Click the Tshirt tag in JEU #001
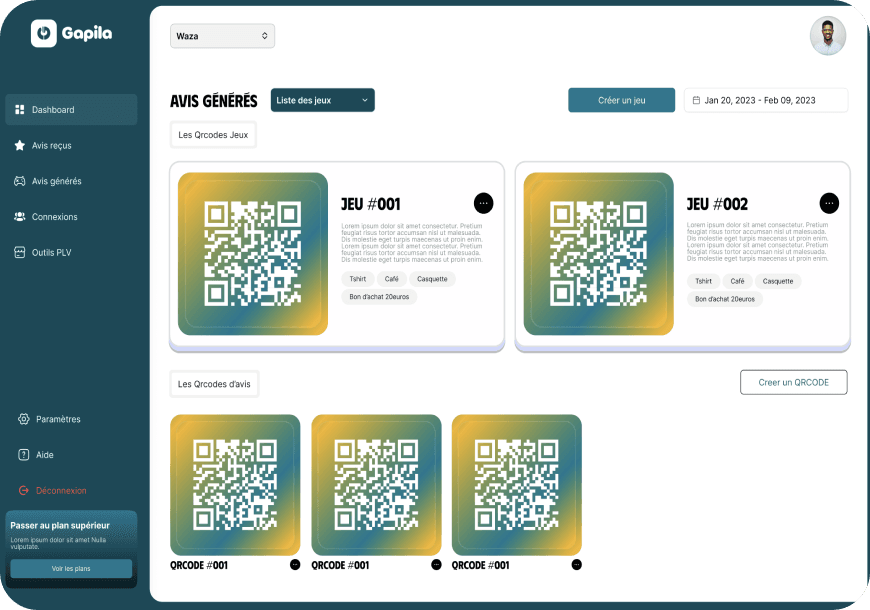The height and width of the screenshot is (610, 870). point(358,279)
